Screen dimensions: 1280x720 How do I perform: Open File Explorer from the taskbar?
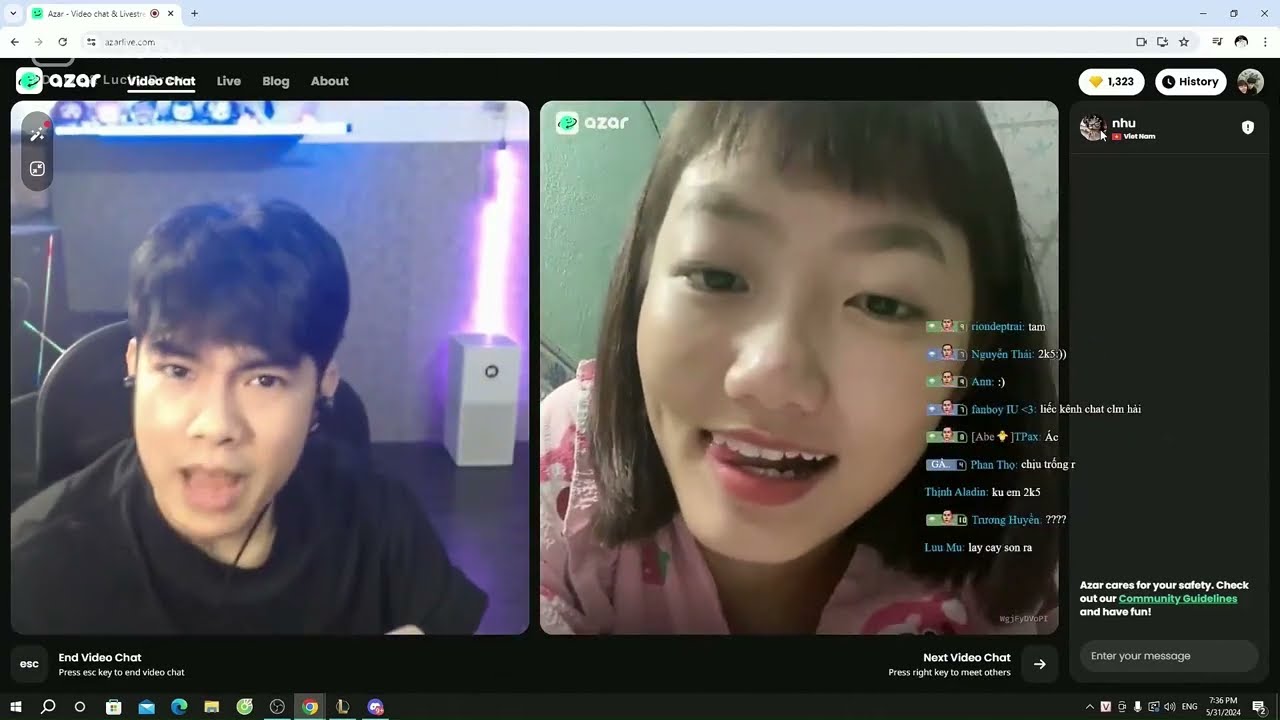pos(212,707)
